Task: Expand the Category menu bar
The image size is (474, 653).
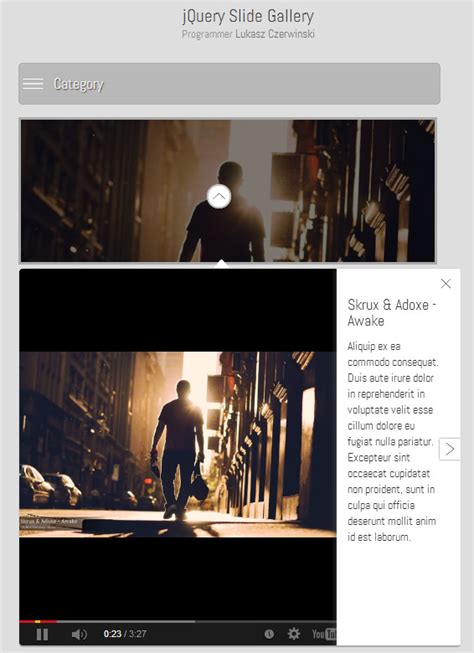Action: pos(229,84)
